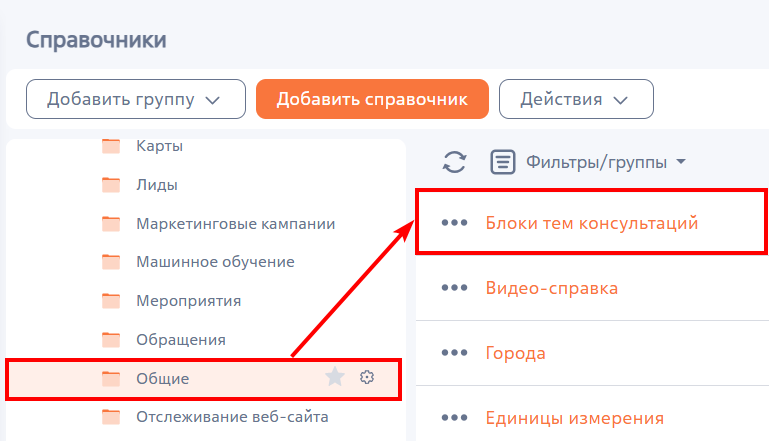Select the Обращения folder label
The image size is (769, 441).
180,339
